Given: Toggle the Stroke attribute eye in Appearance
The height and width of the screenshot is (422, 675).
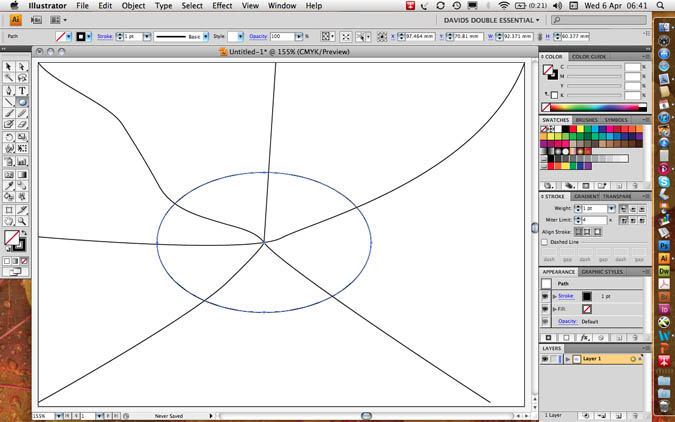Looking at the screenshot, I should [546, 296].
